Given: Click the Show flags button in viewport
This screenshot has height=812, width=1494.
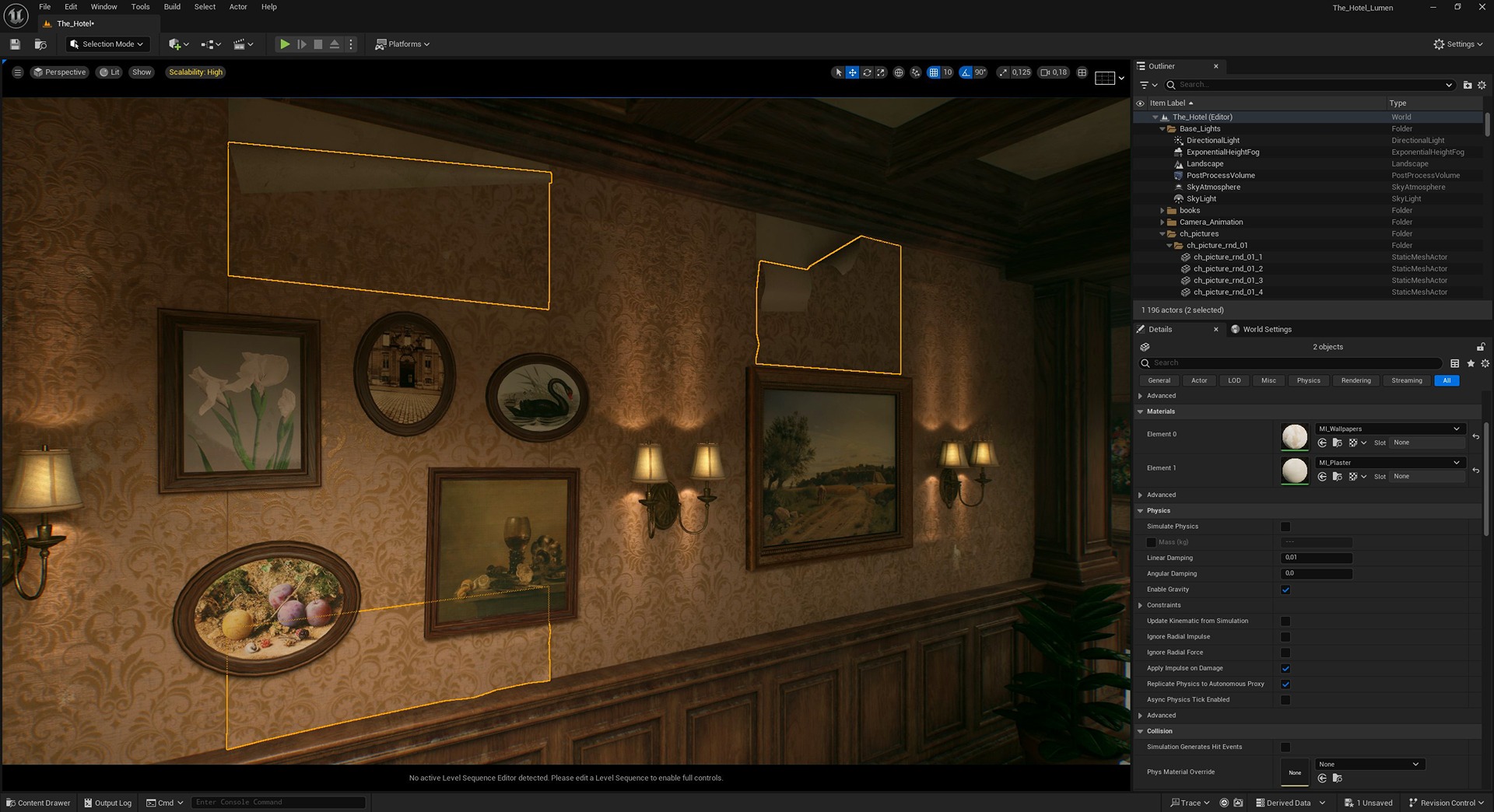Looking at the screenshot, I should click(x=142, y=72).
